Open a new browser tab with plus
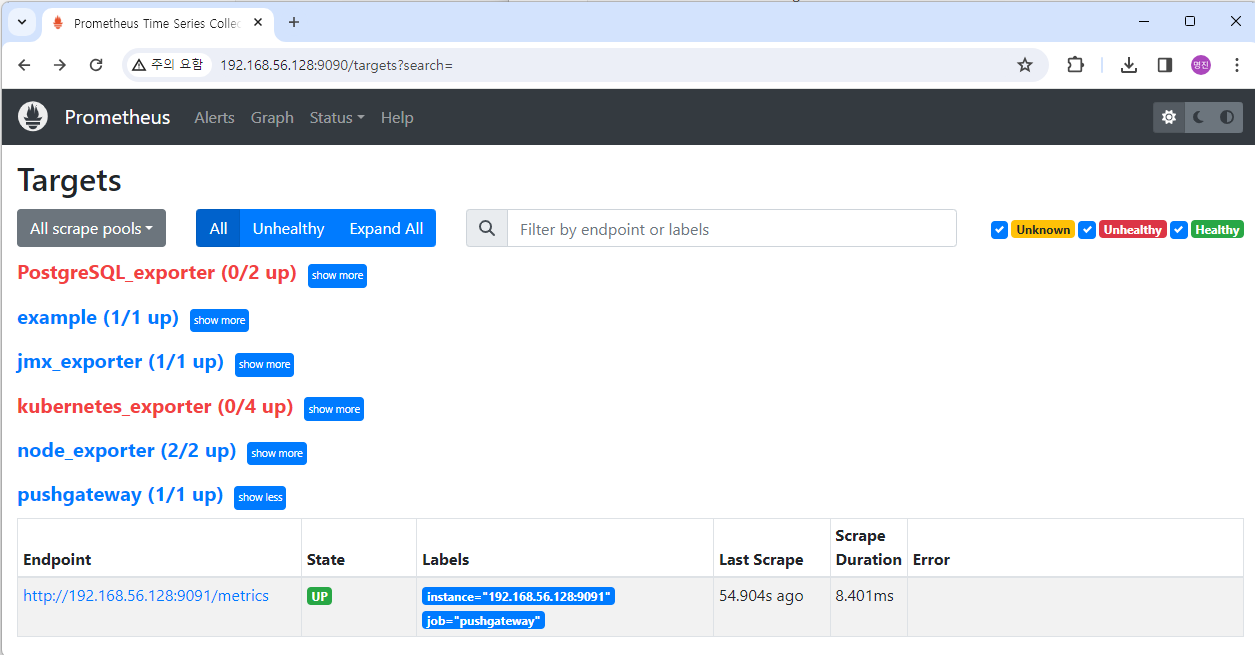 (x=293, y=22)
